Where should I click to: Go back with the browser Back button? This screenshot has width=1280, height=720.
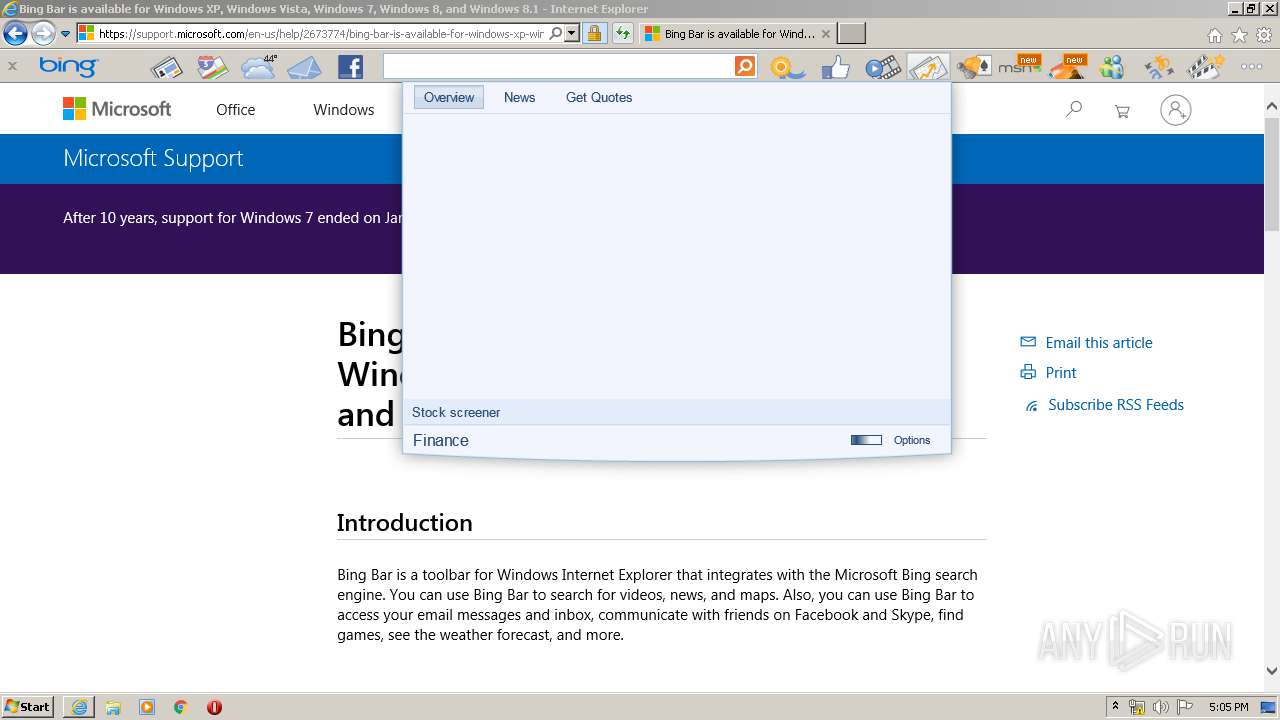15,33
